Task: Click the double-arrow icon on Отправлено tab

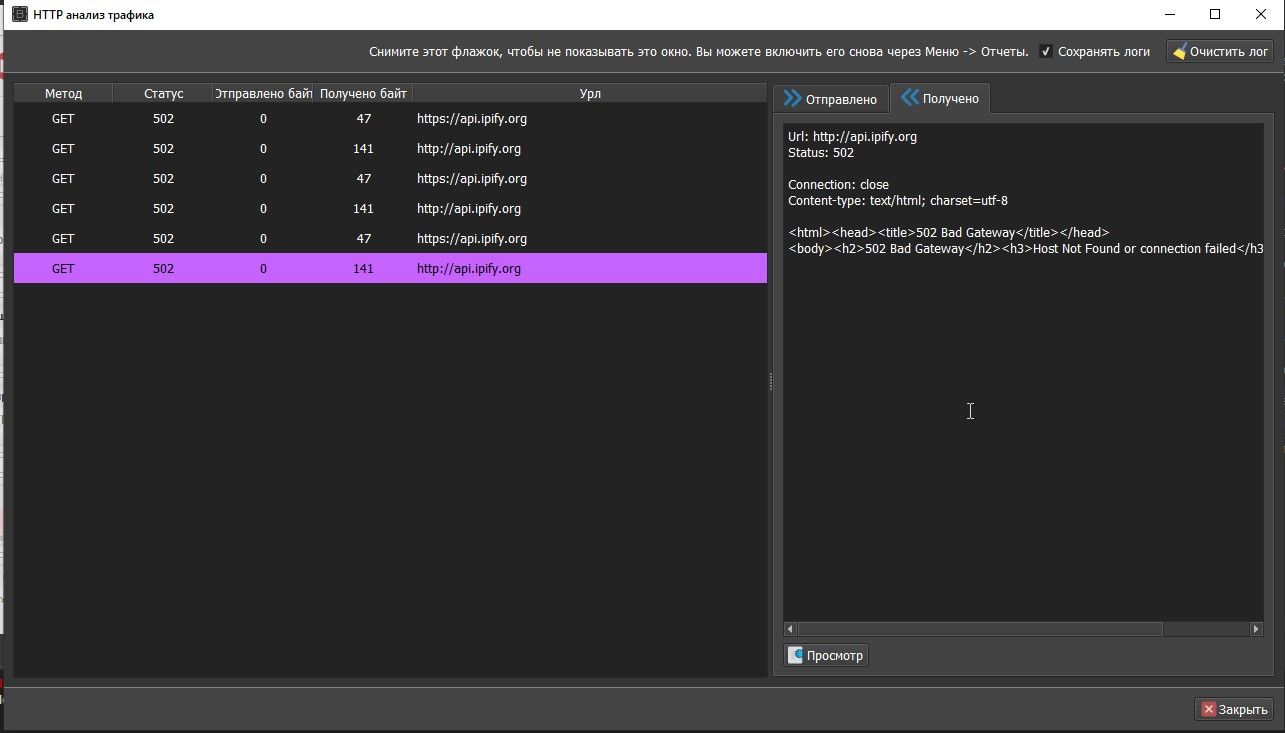Action: 792,99
